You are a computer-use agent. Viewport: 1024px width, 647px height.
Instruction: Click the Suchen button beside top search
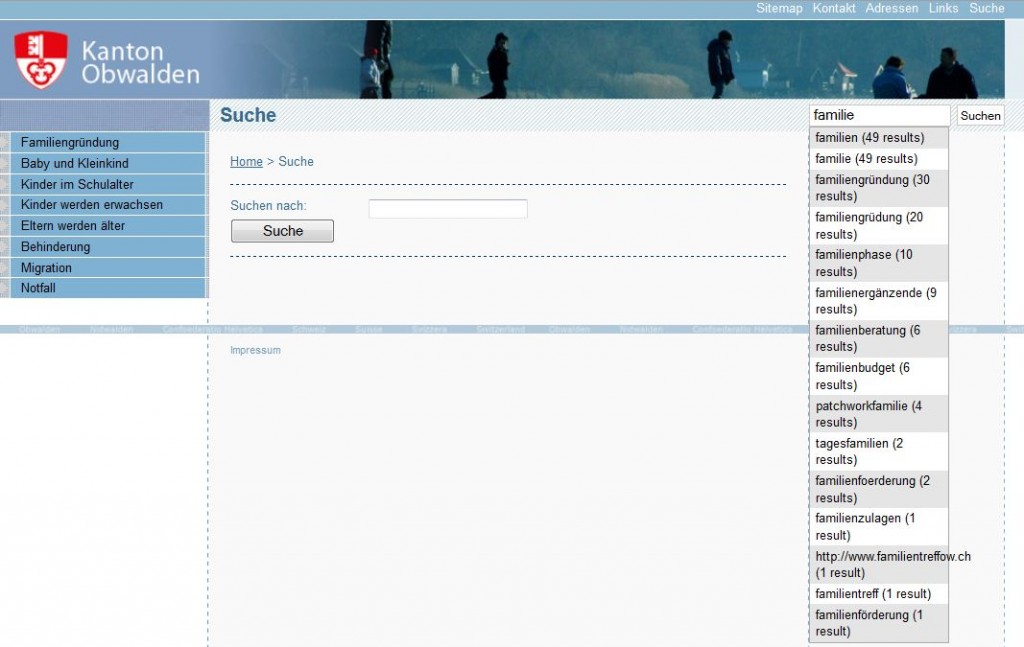pos(980,116)
